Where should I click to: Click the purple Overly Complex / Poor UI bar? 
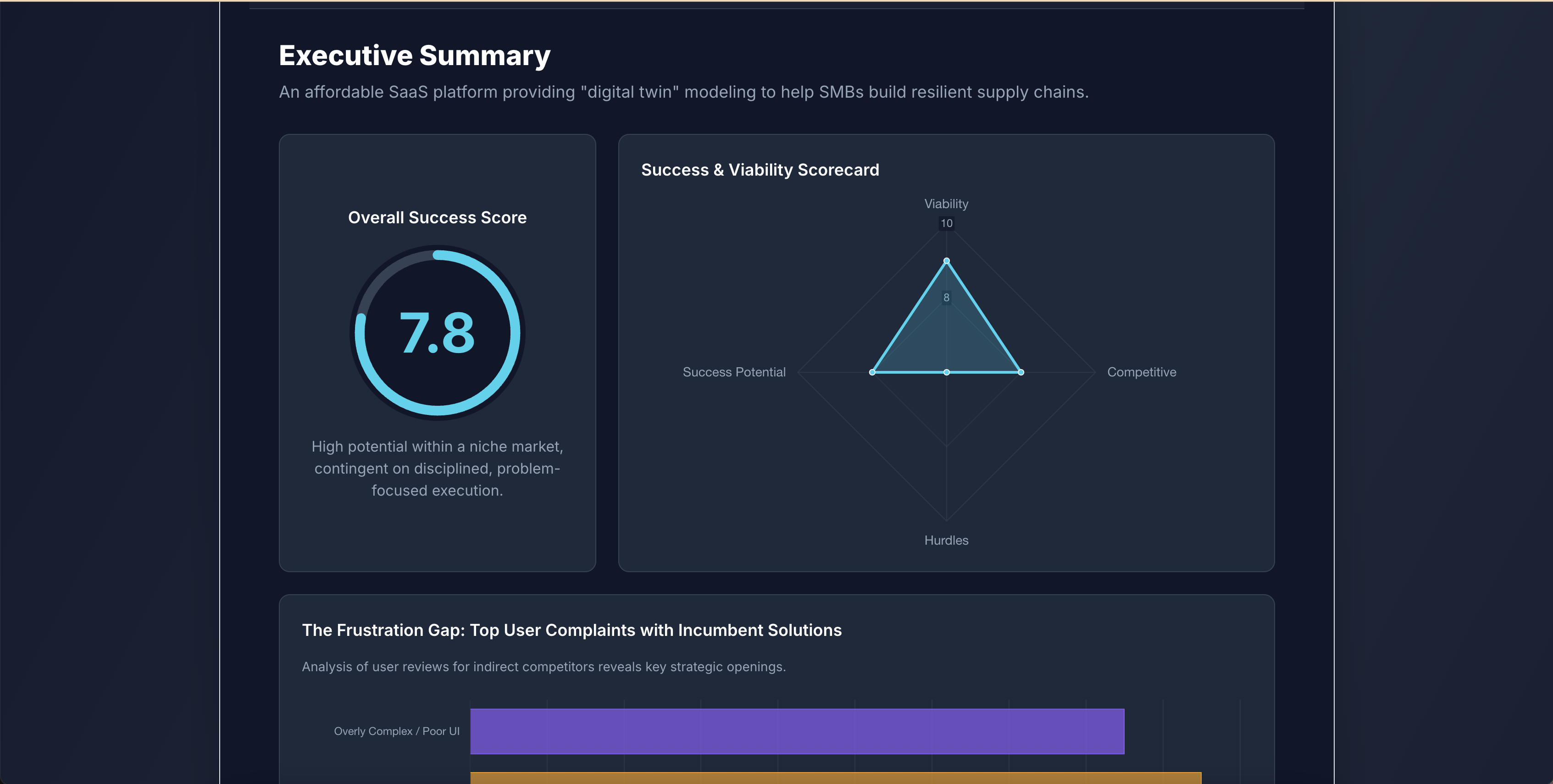797,731
